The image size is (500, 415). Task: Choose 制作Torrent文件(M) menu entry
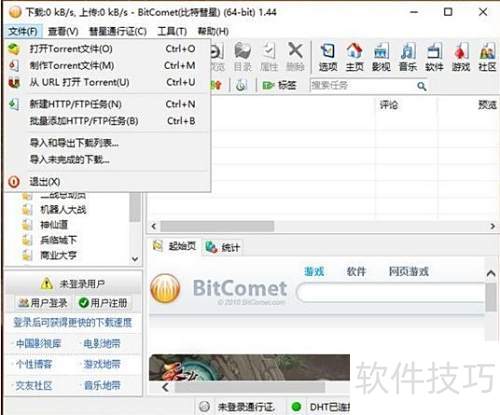107,66
